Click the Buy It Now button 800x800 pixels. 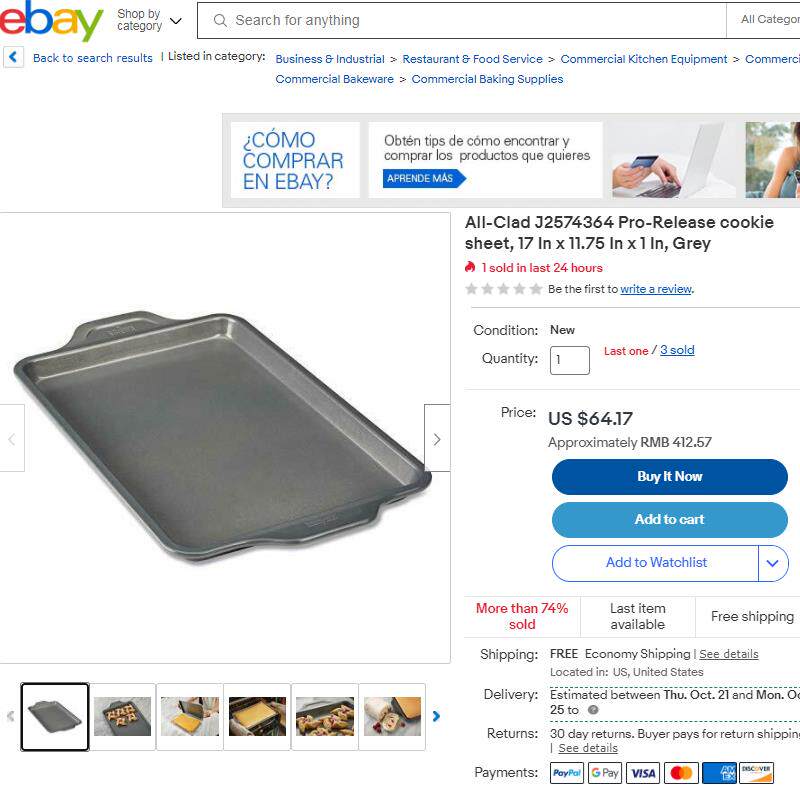(669, 477)
